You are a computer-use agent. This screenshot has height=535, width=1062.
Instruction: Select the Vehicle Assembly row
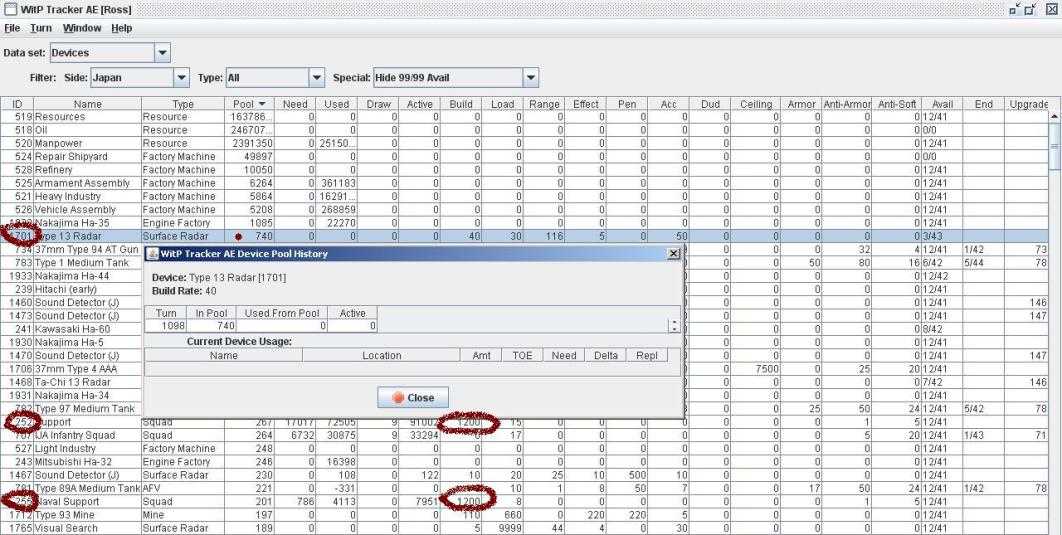525,210
